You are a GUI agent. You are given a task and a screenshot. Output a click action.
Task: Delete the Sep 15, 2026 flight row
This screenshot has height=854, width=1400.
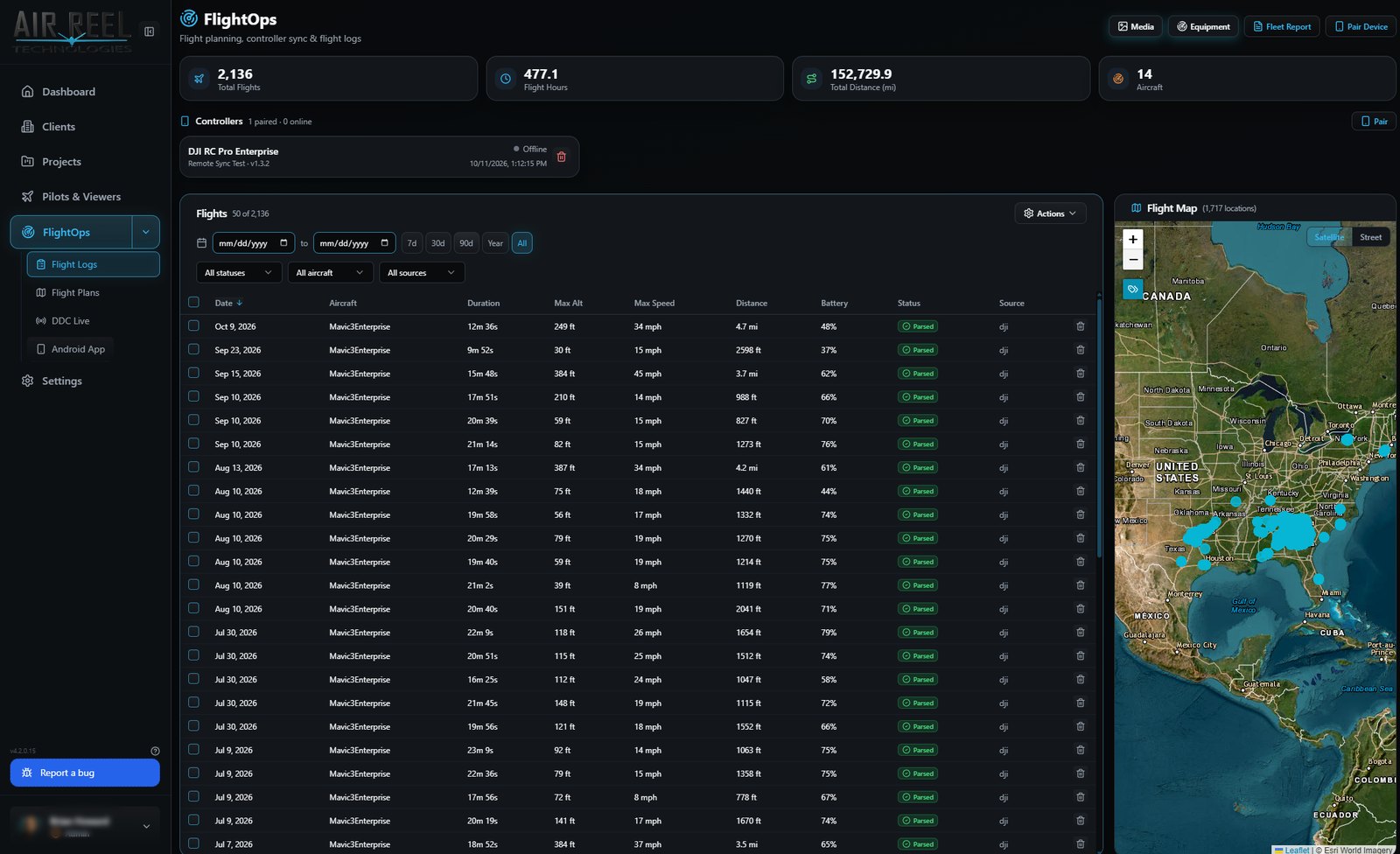1081,374
